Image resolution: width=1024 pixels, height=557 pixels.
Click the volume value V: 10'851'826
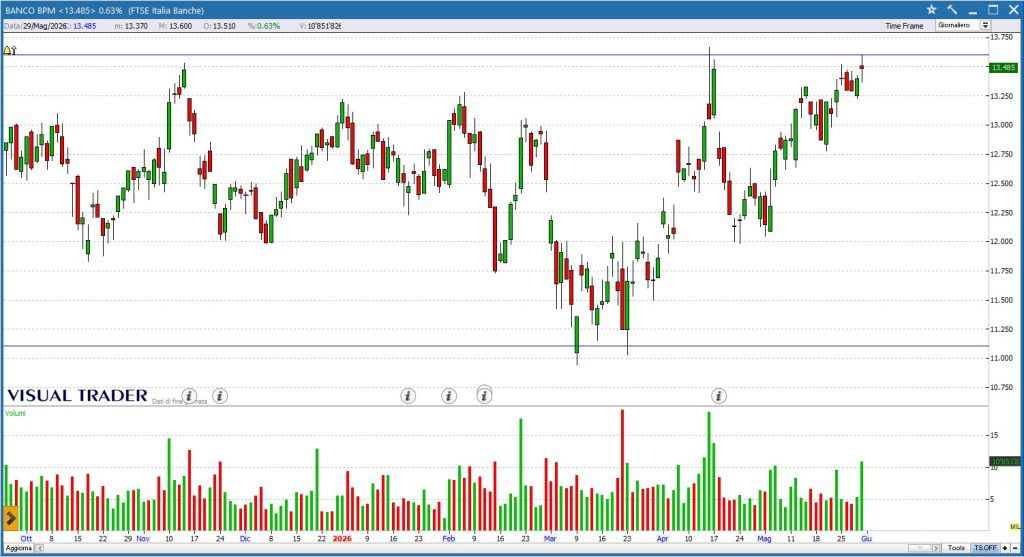(x=320, y=26)
